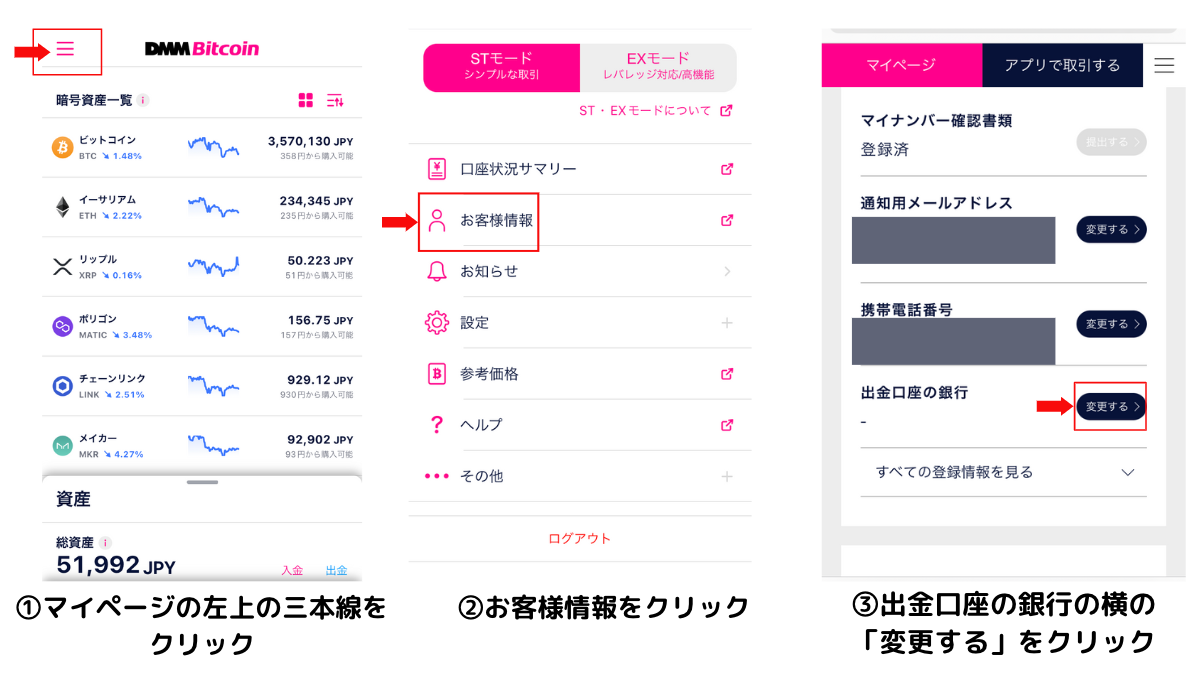Expand 設定 with the plus sign
The height and width of the screenshot is (675, 1200).
tap(727, 323)
